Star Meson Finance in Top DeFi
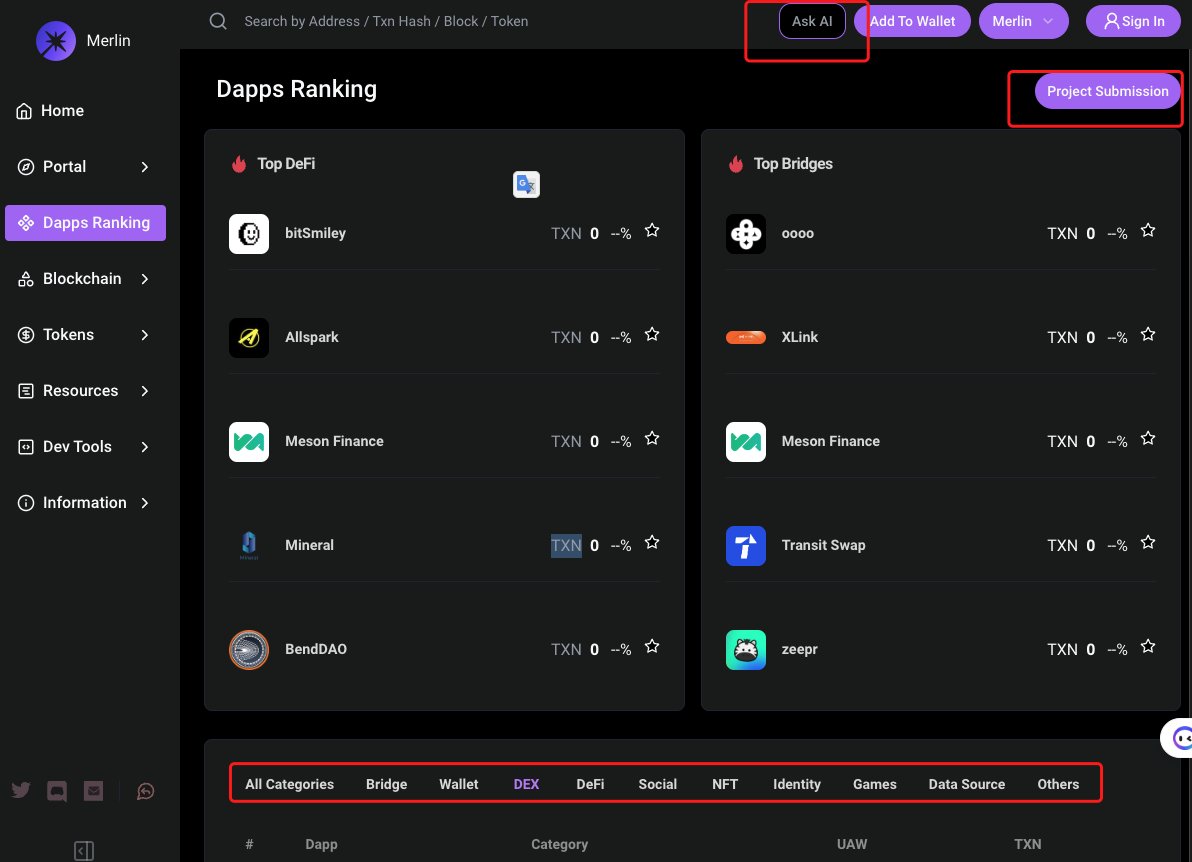The width and height of the screenshot is (1192, 862). tap(651, 439)
